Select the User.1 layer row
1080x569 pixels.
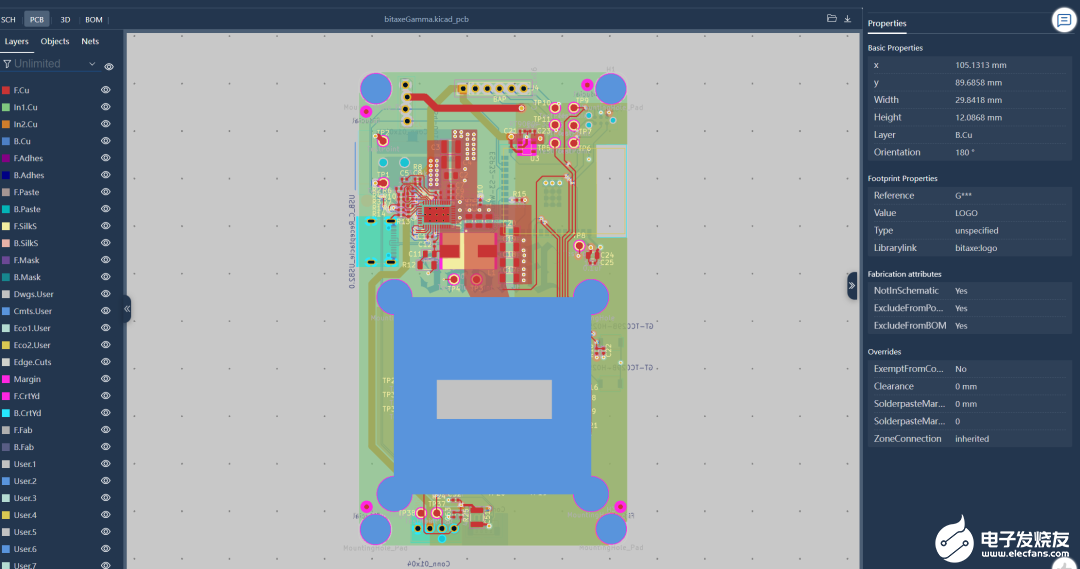pyautogui.click(x=58, y=464)
